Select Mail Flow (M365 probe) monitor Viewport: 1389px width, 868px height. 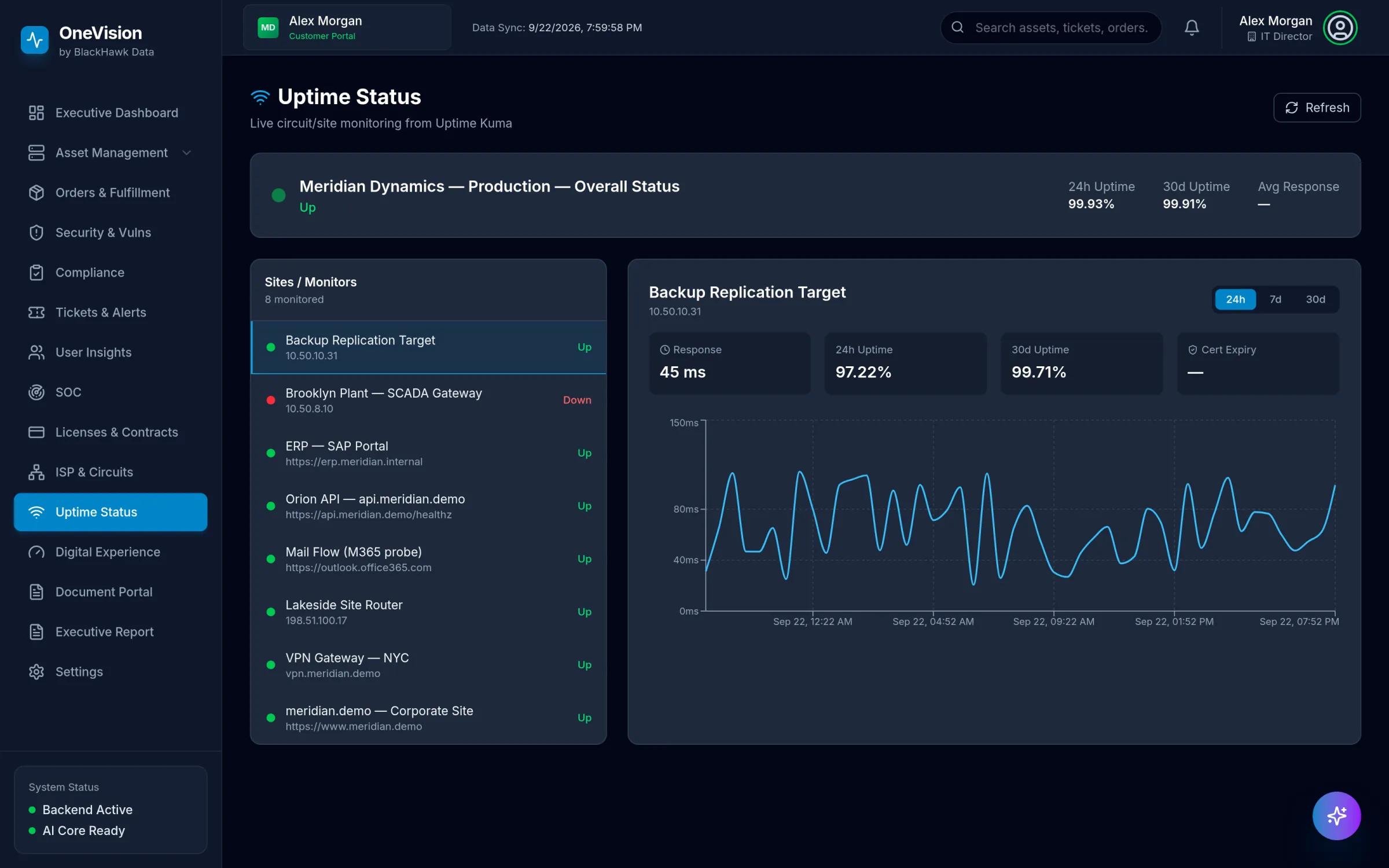428,559
